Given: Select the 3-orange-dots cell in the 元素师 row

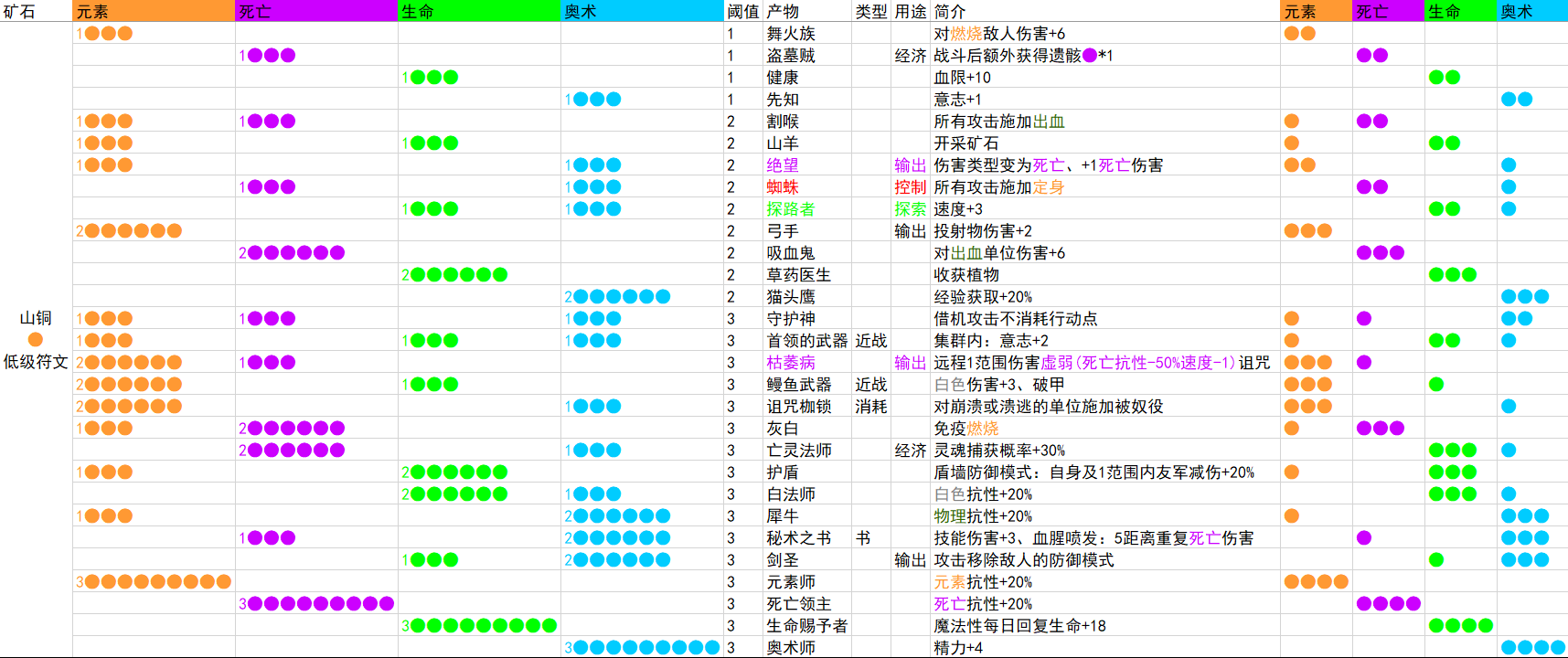Looking at the screenshot, I should click(x=154, y=581).
